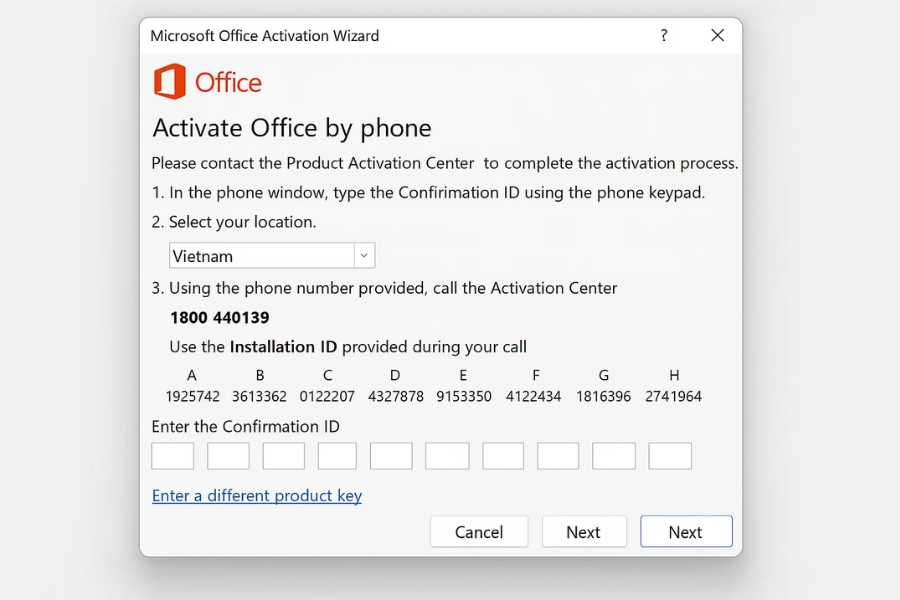Click the eighth Confirmation ID box
Image resolution: width=900 pixels, height=600 pixels.
(x=558, y=456)
